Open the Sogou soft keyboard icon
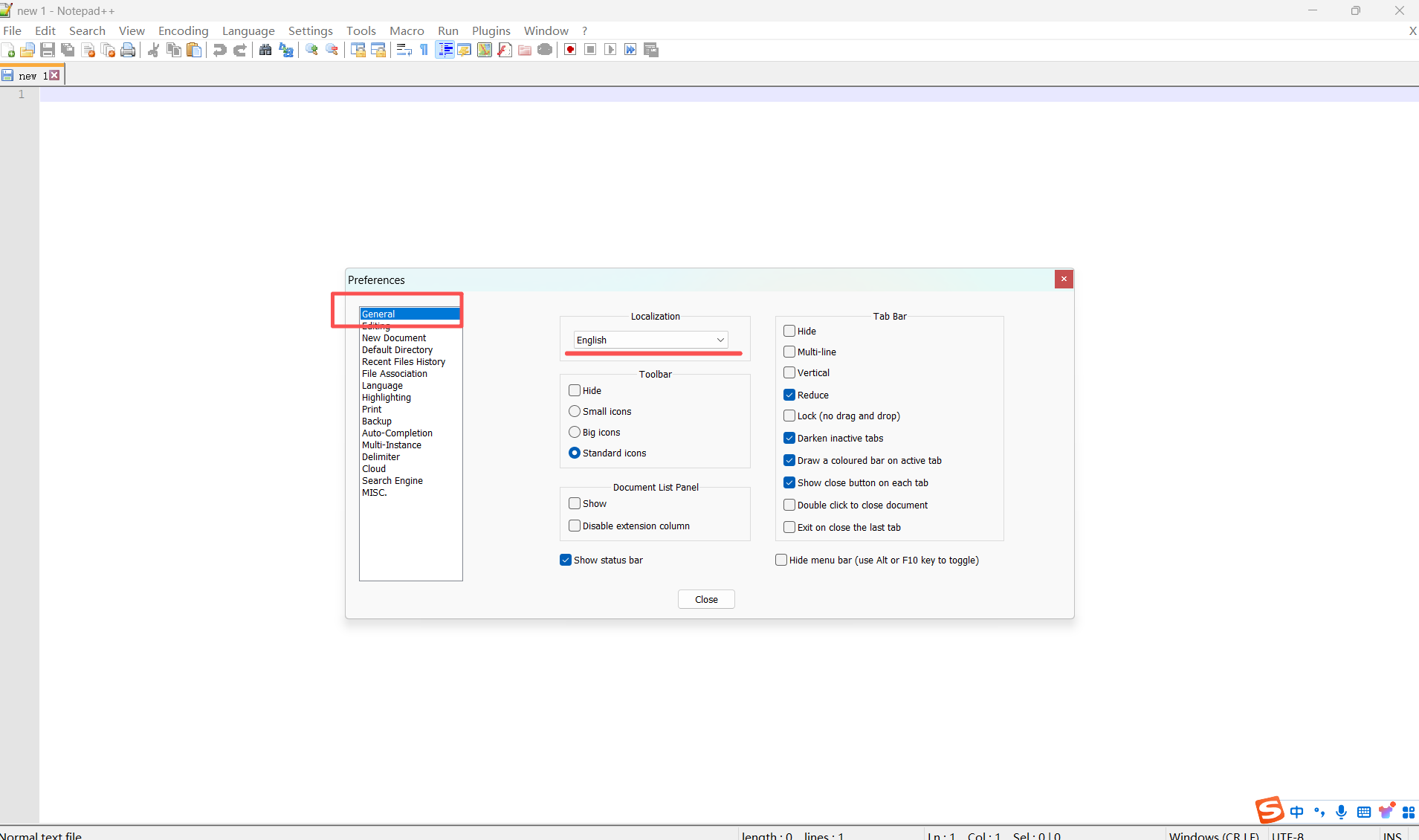This screenshot has width=1419, height=840. coord(1363,812)
